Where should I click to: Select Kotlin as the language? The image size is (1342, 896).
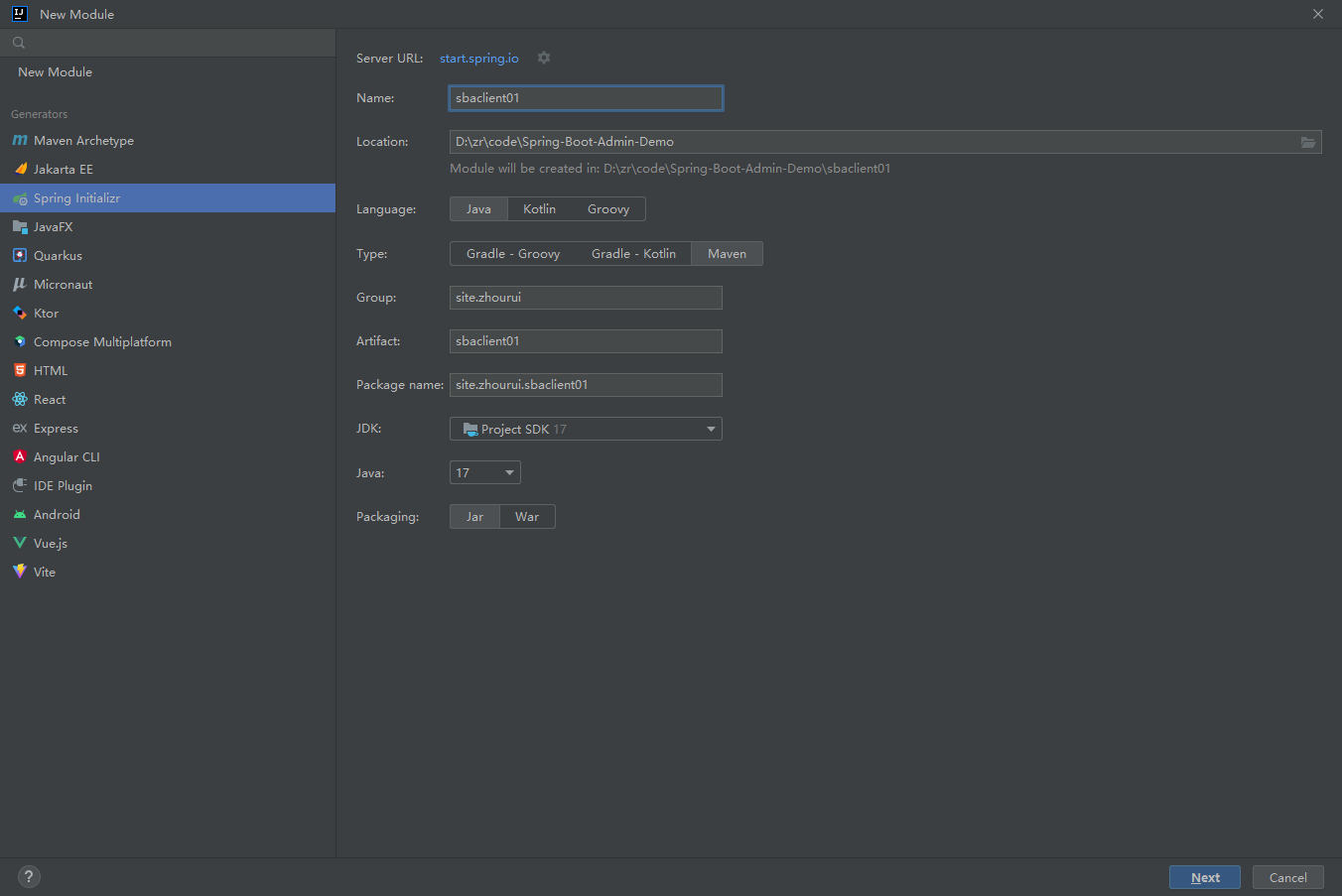pyautogui.click(x=539, y=209)
